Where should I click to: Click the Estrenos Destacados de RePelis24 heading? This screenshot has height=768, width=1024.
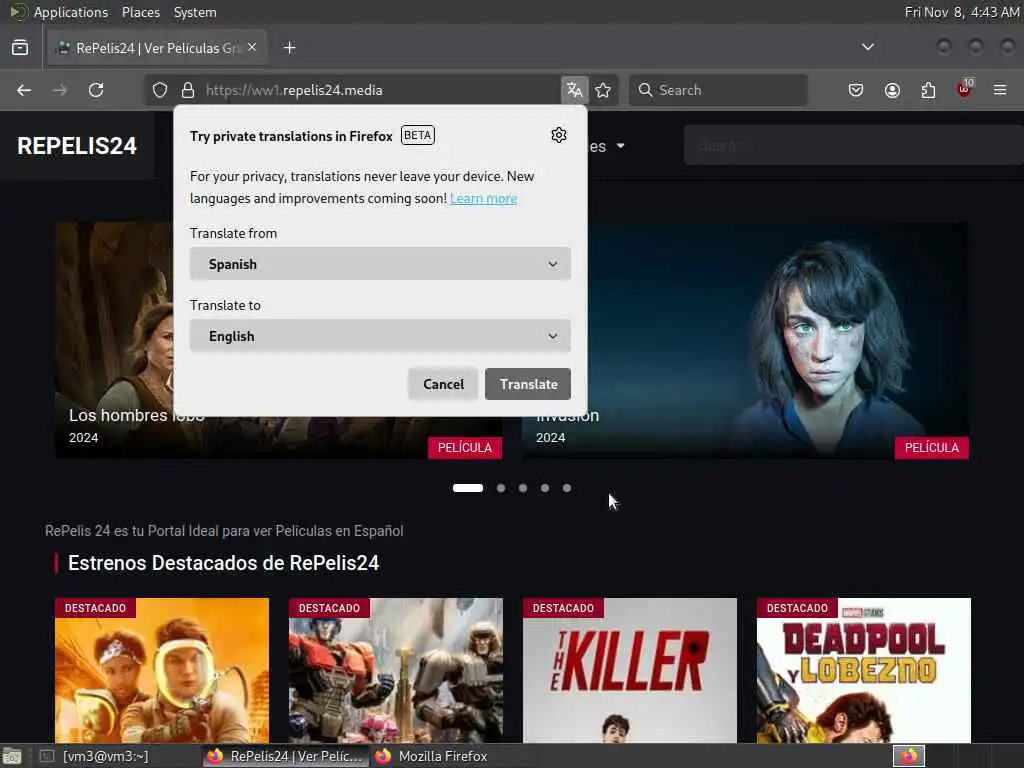click(x=223, y=563)
